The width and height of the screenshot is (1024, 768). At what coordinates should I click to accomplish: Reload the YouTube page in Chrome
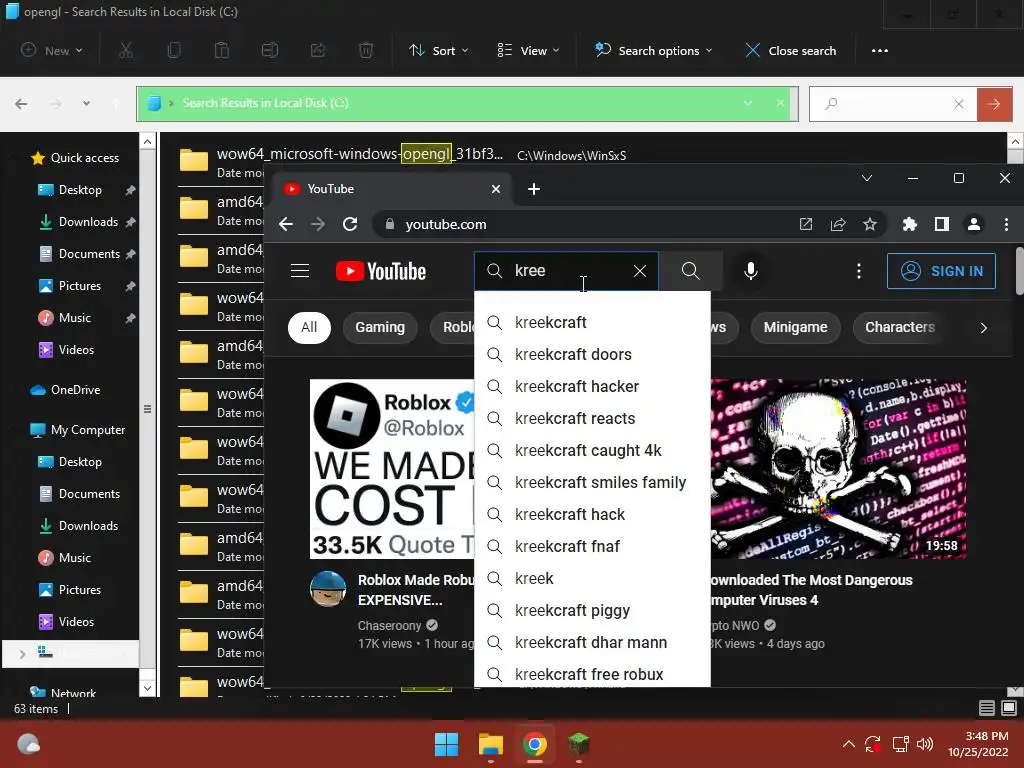point(350,225)
